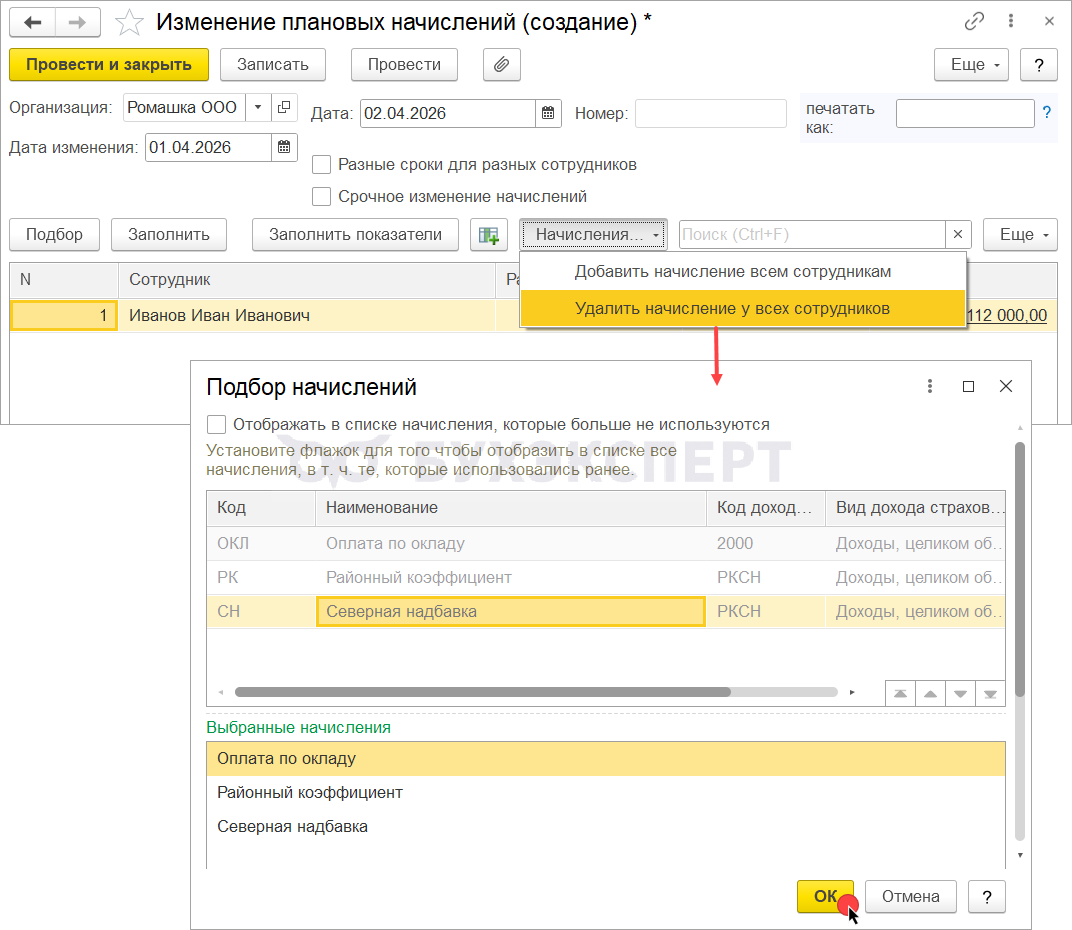Expand the Организация dropdown arrow
This screenshot has width=1072, height=930.
click(x=258, y=108)
